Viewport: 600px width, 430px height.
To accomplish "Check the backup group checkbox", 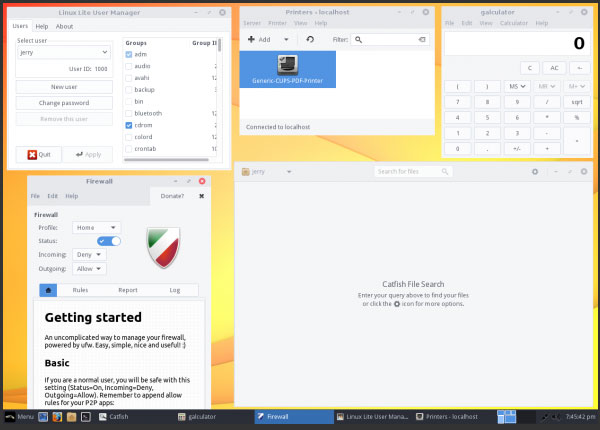I will [129, 90].
